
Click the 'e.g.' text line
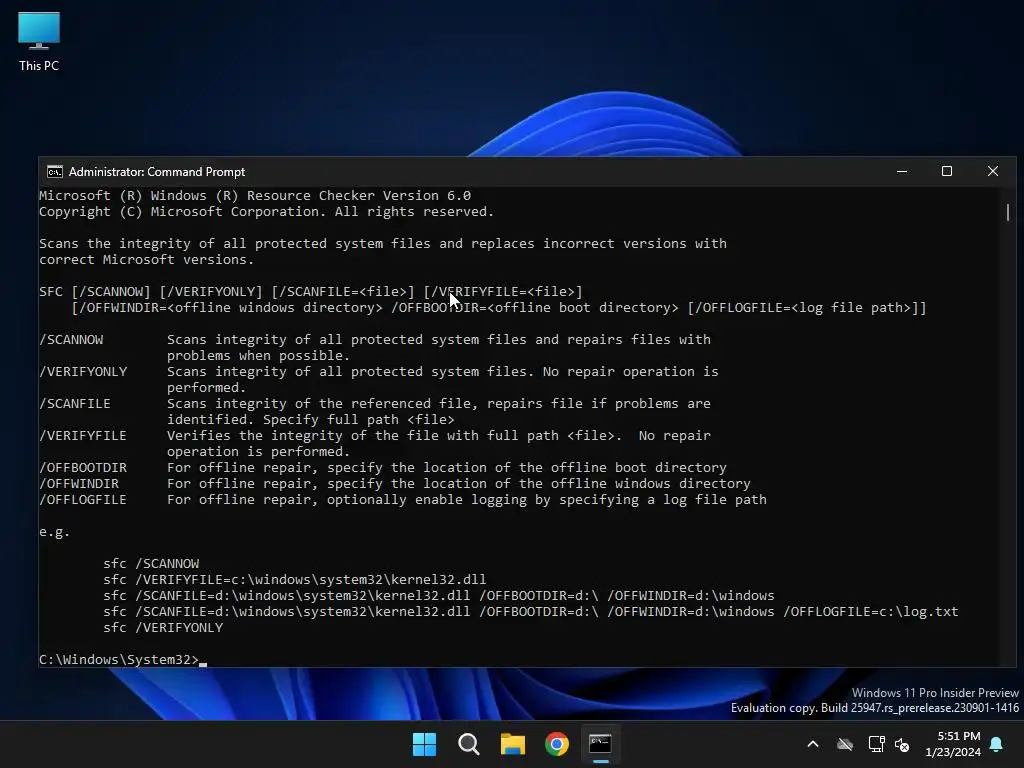click(x=54, y=532)
